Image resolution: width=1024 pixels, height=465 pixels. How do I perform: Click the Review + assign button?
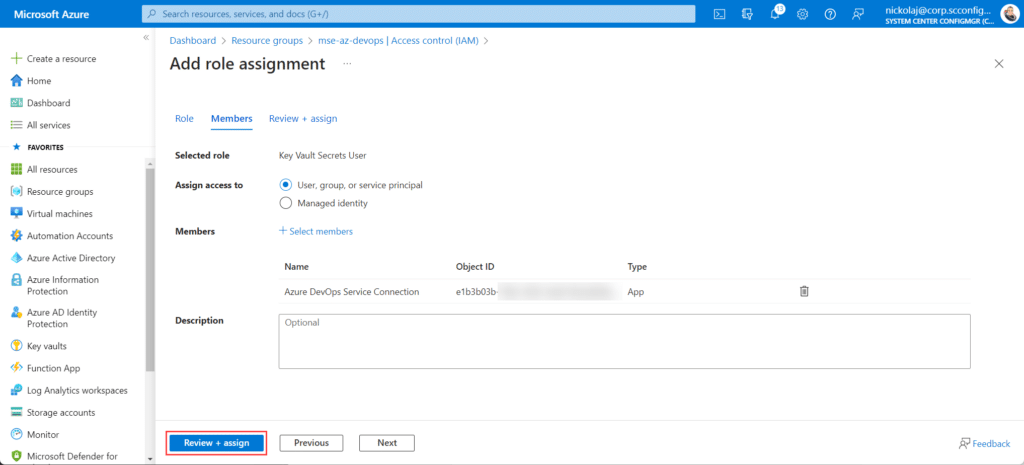(x=217, y=443)
